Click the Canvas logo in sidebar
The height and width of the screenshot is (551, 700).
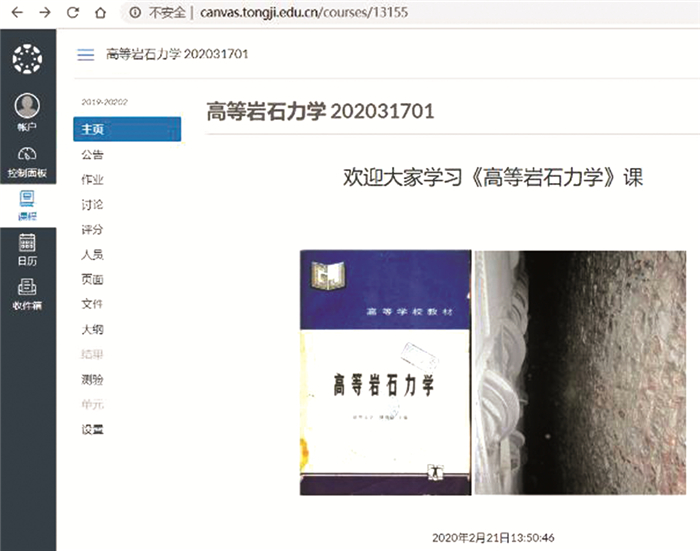pos(27,59)
